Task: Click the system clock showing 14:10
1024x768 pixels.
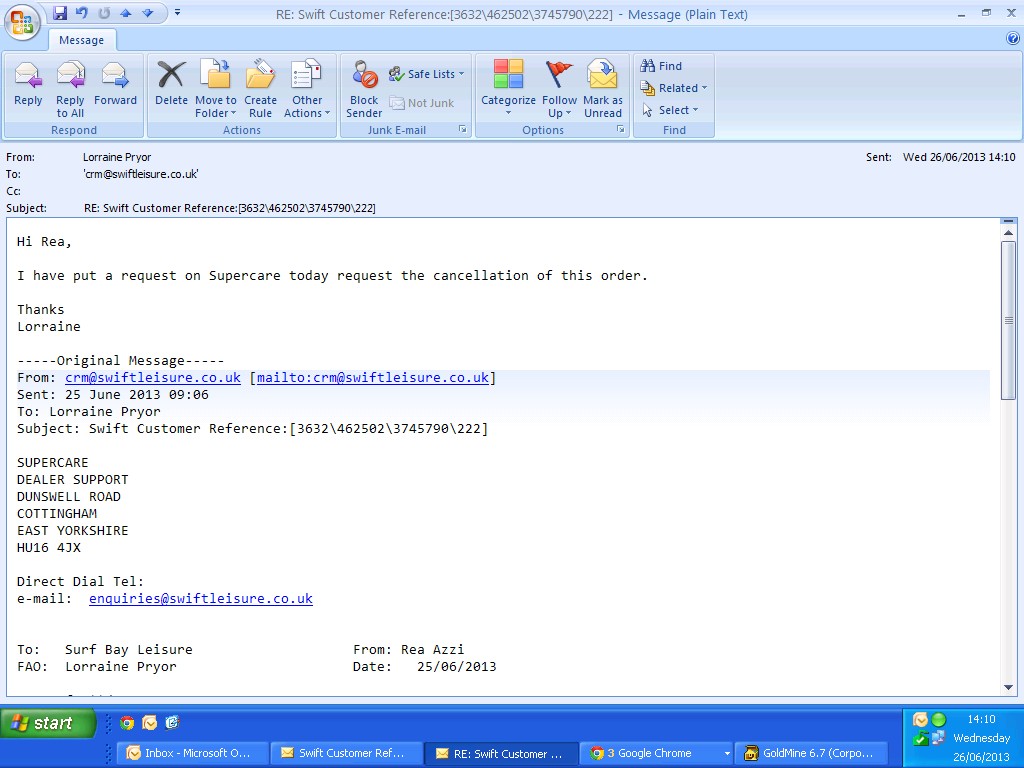Action: point(981,719)
